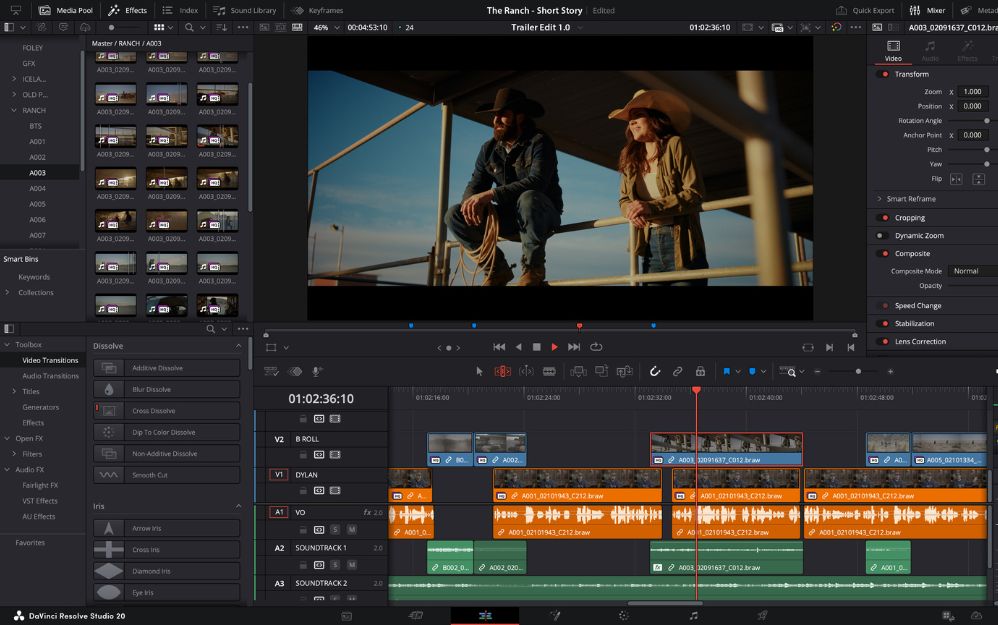Select the Blade edit mode tool
This screenshot has width=998, height=625.
coord(549,371)
